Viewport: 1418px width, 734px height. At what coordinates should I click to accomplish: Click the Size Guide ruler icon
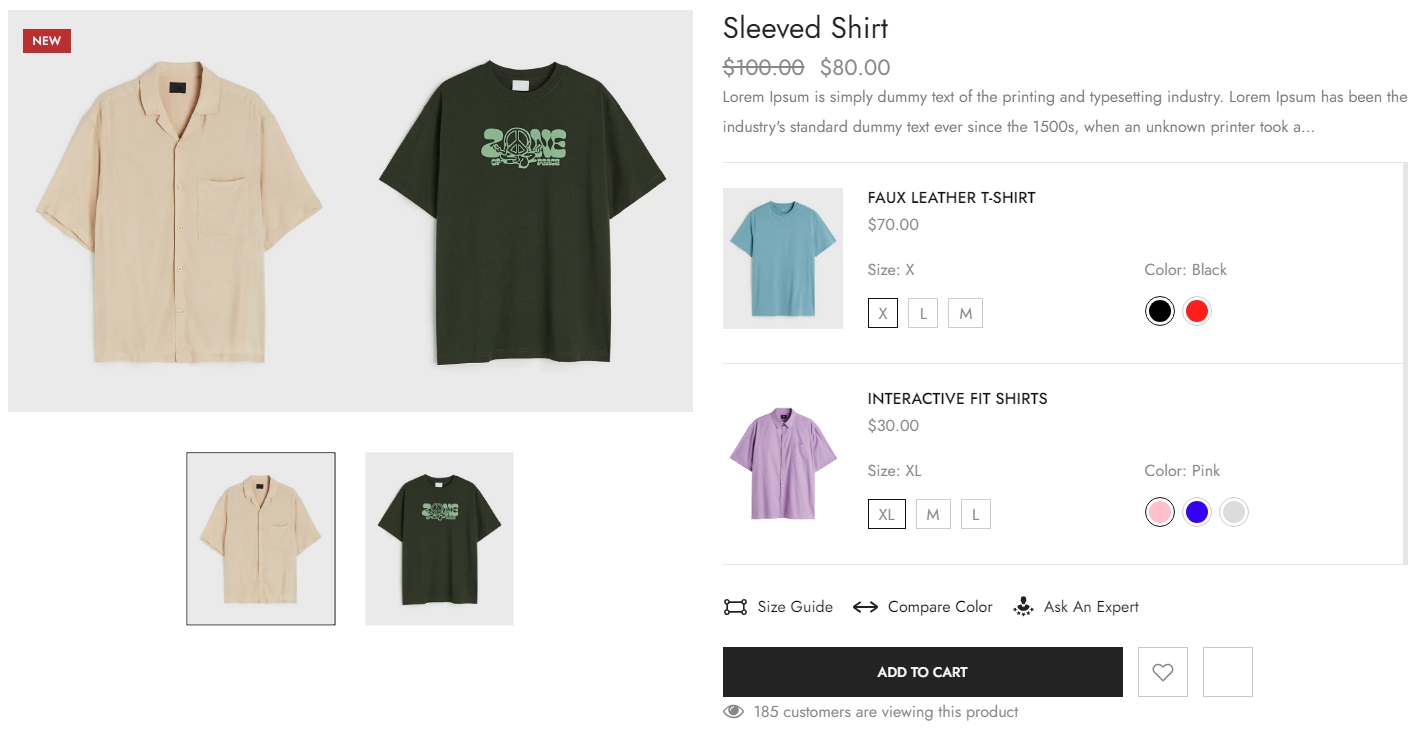coord(735,607)
